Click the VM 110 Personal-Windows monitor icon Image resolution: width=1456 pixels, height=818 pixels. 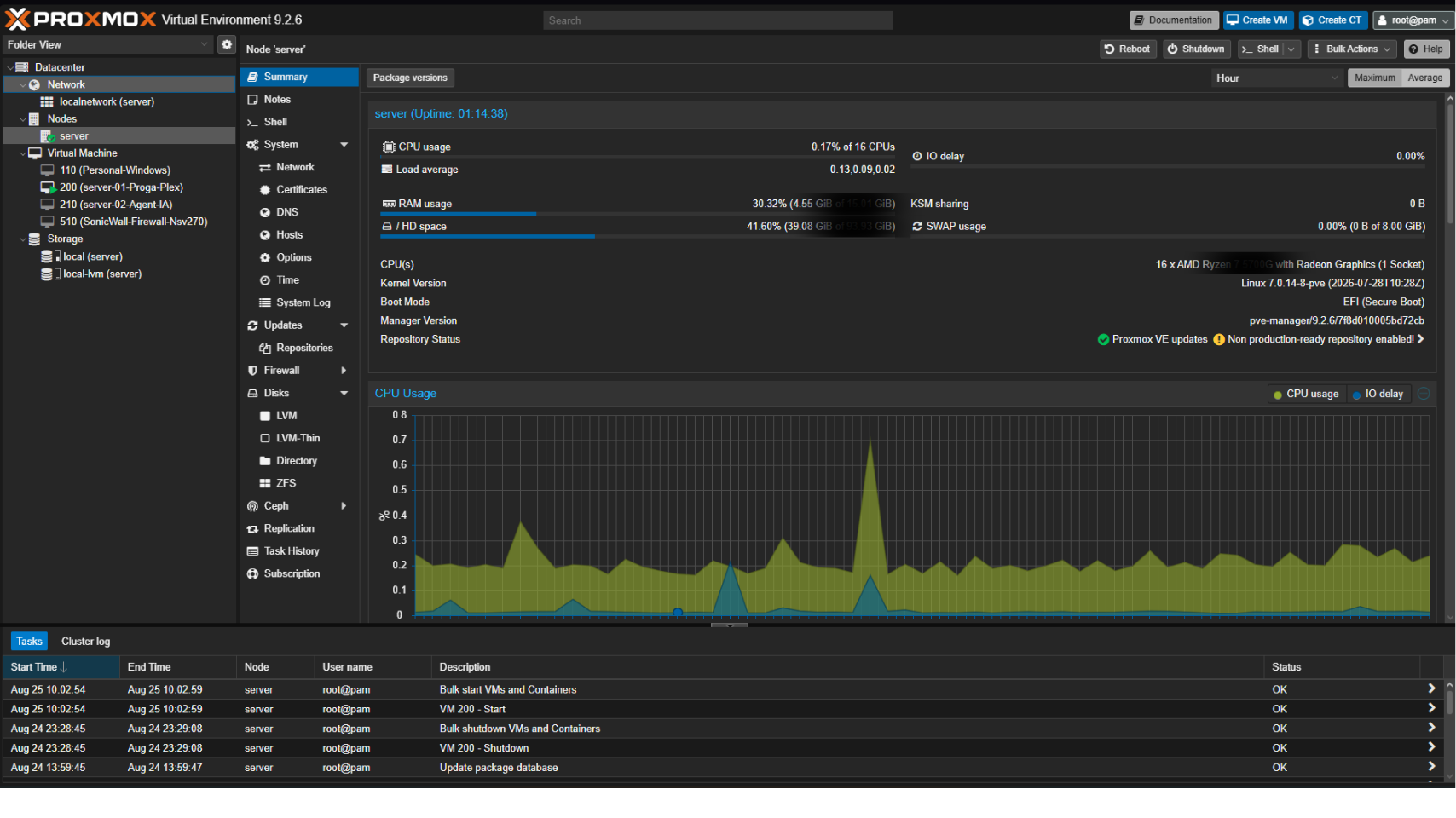pos(48,170)
